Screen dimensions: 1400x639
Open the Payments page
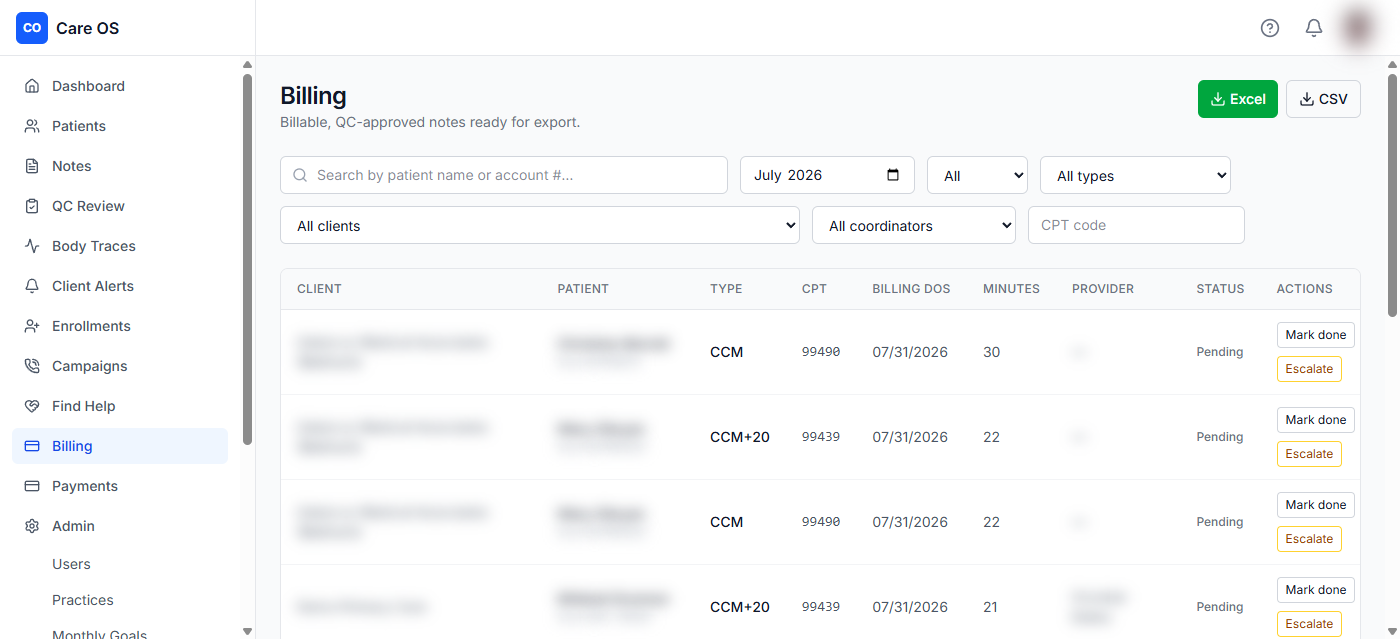click(120, 486)
